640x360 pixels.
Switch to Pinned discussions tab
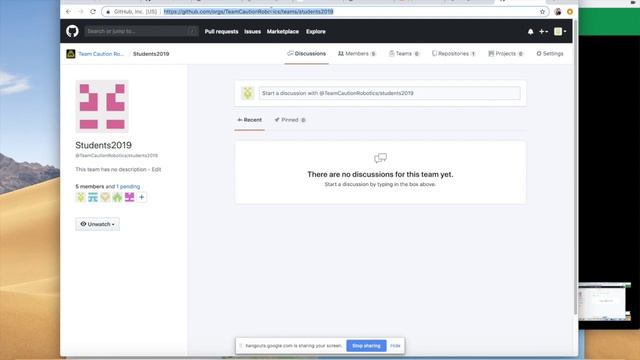290,120
